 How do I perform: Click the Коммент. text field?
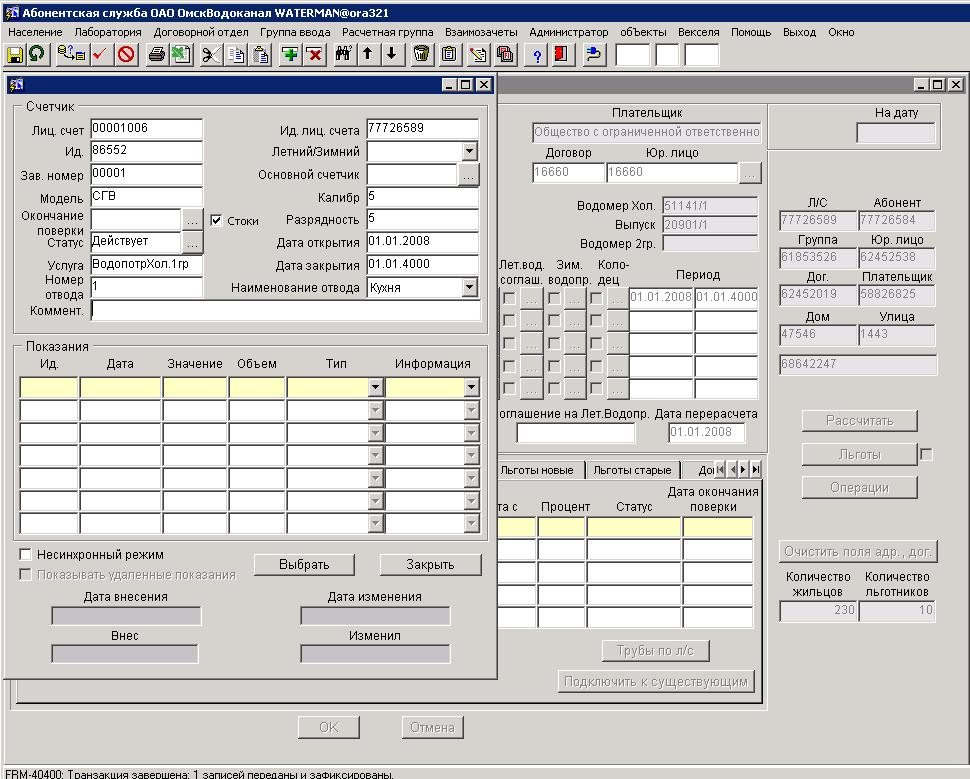(x=285, y=311)
